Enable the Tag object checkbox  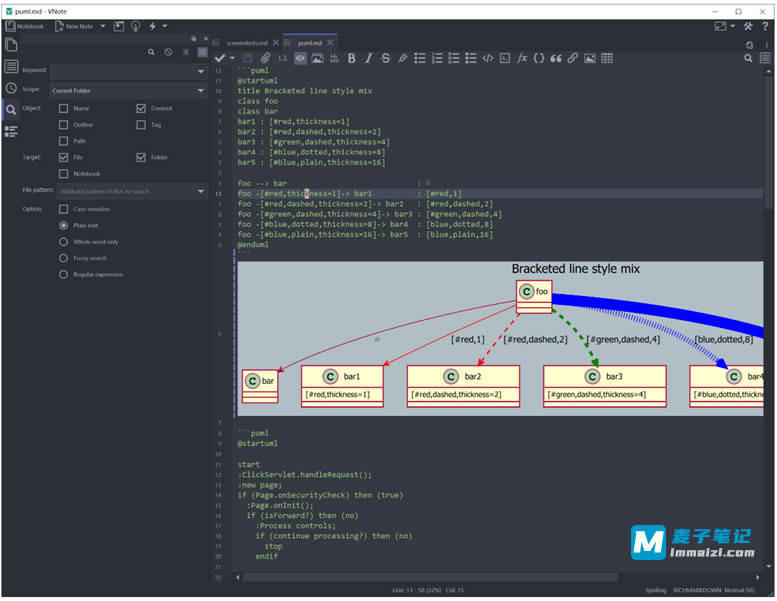141,124
